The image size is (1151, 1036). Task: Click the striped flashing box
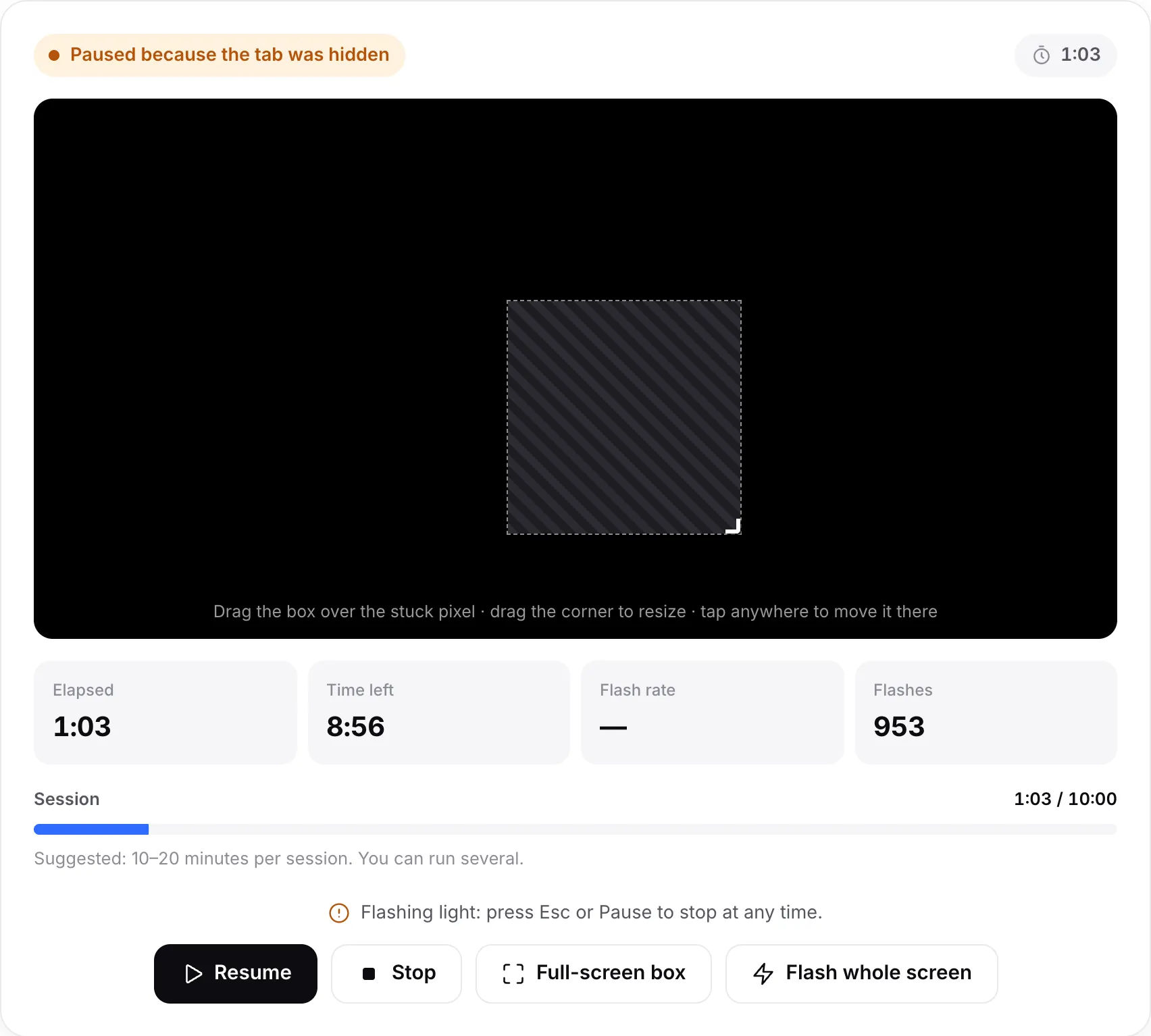coord(624,417)
